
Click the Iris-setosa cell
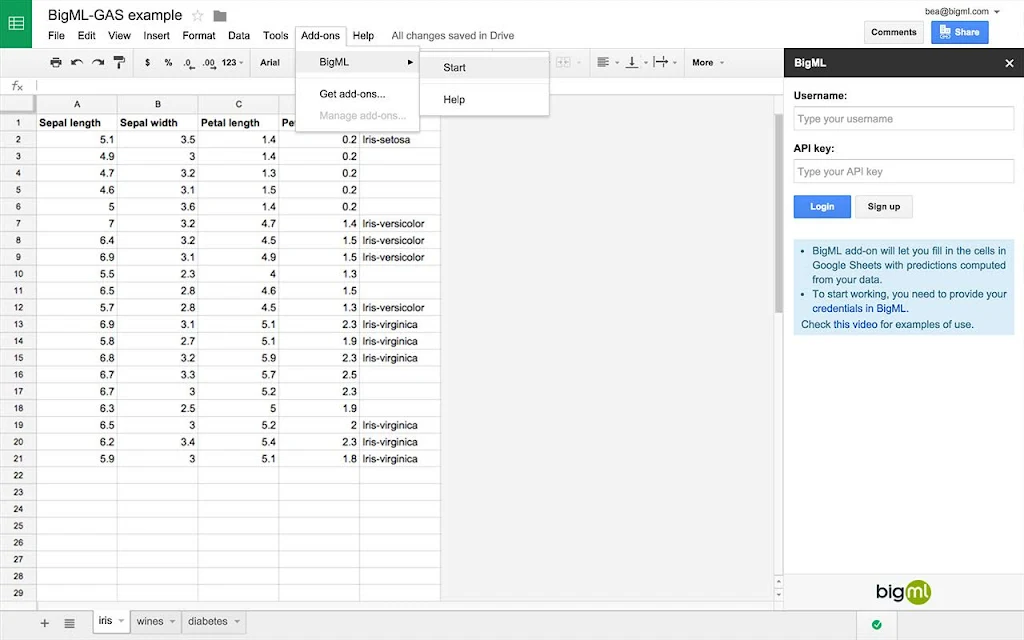[x=400, y=140]
